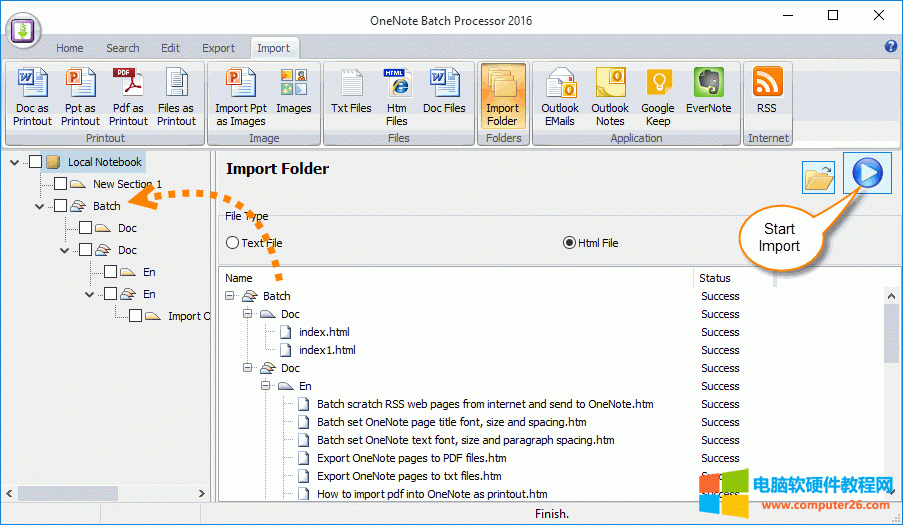The width and height of the screenshot is (903, 525).
Task: Switch to the Export tab
Action: pos(218,48)
